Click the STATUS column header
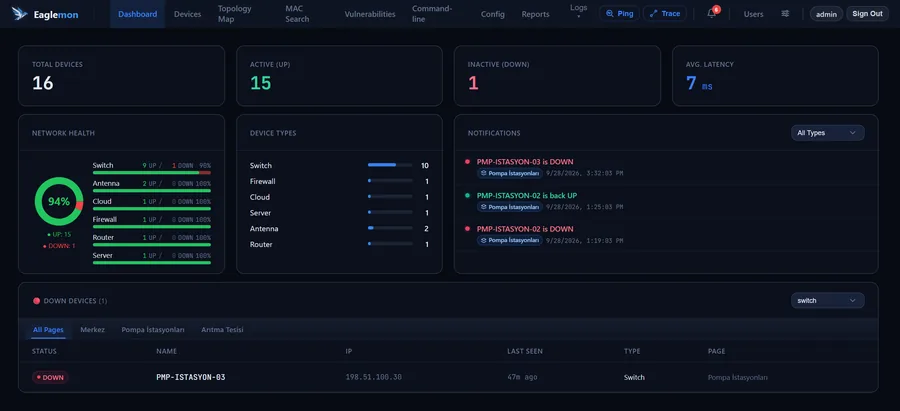Image resolution: width=900 pixels, height=411 pixels. click(x=44, y=351)
